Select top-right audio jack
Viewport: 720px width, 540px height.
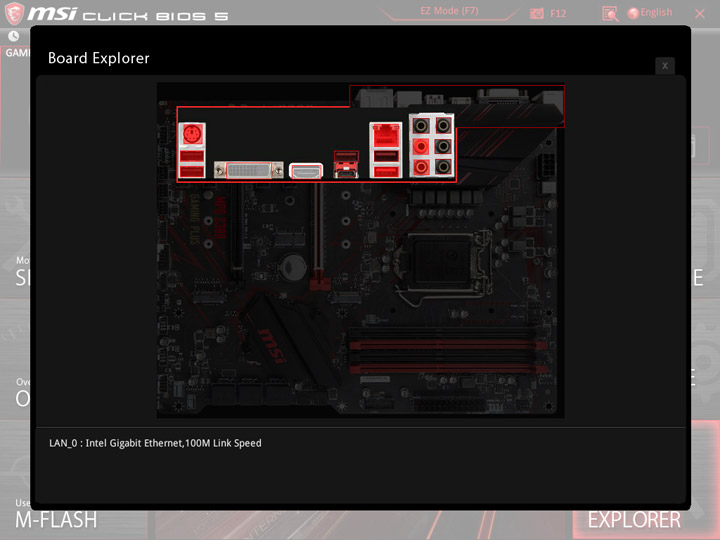point(443,125)
